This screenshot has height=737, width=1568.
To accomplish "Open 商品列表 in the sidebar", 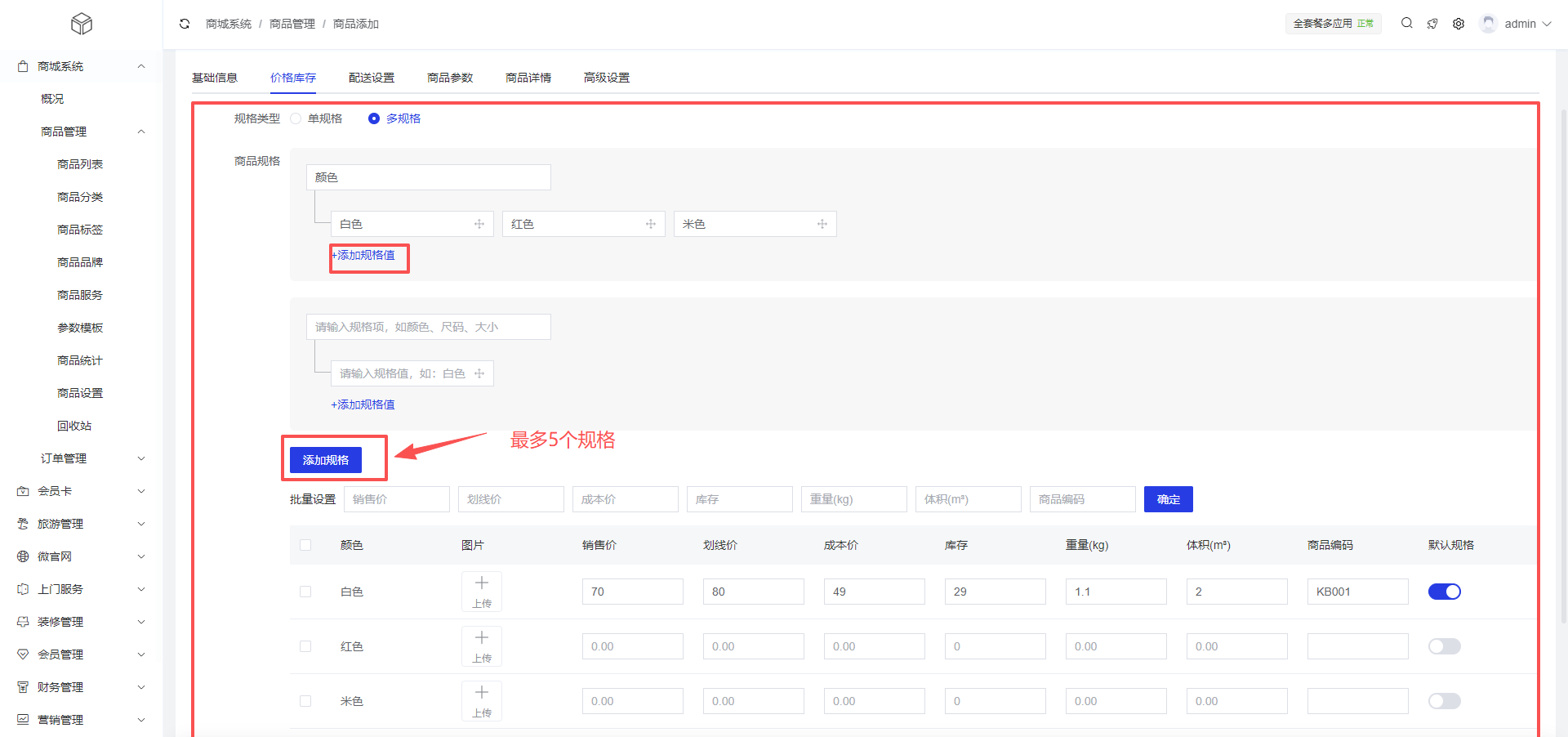I will [80, 164].
